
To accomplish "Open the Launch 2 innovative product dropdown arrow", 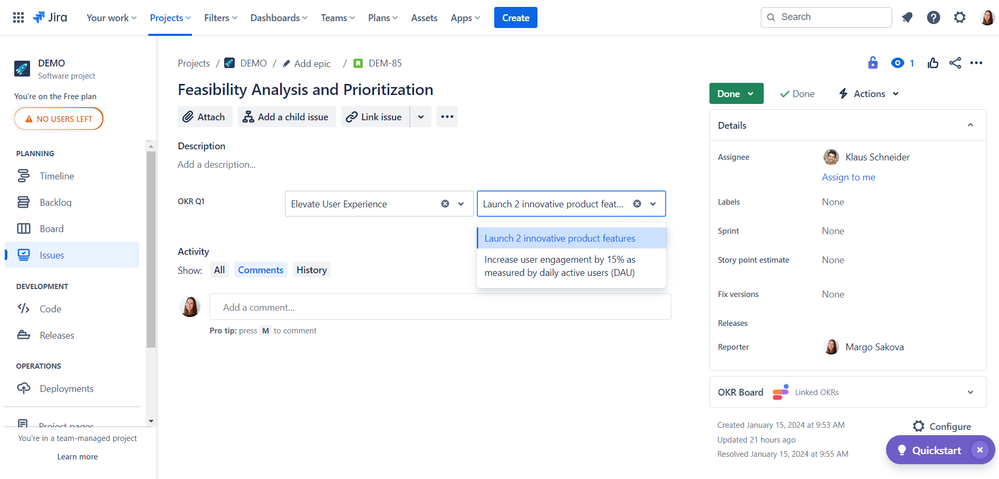I will [653, 204].
